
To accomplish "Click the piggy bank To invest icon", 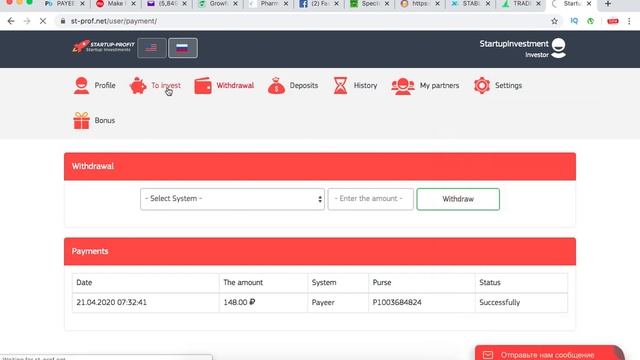I will coord(138,86).
